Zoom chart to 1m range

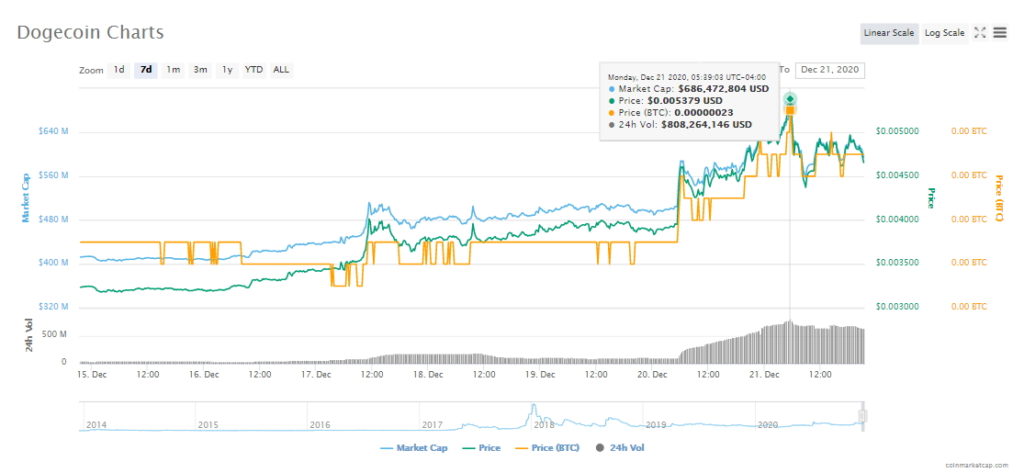pos(174,70)
